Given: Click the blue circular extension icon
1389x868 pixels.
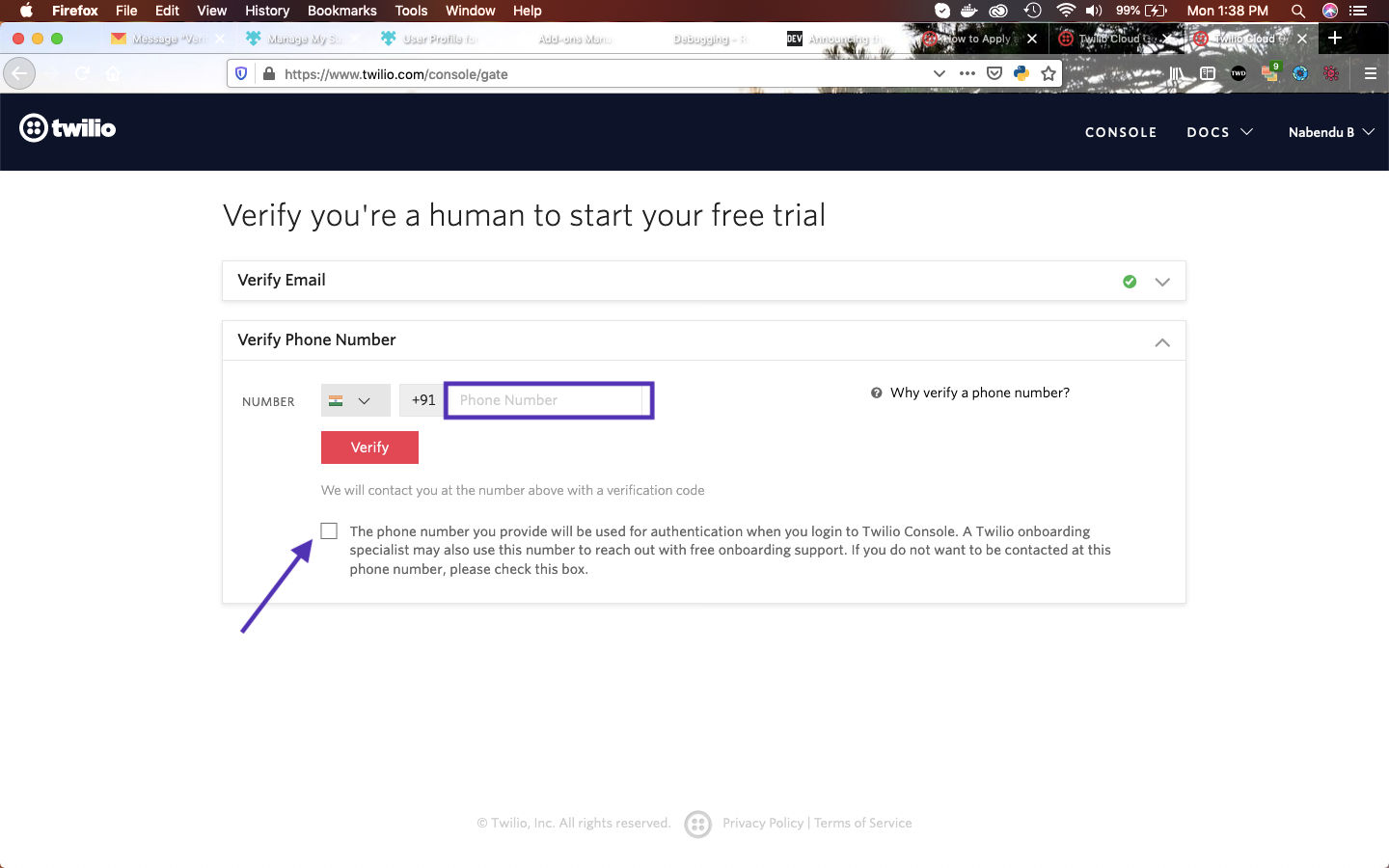Looking at the screenshot, I should point(1300,73).
